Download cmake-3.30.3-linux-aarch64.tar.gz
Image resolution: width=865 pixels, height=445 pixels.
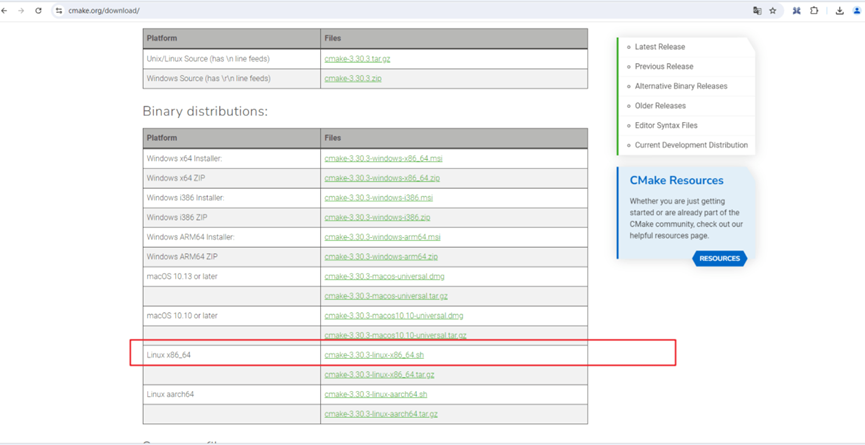point(381,414)
